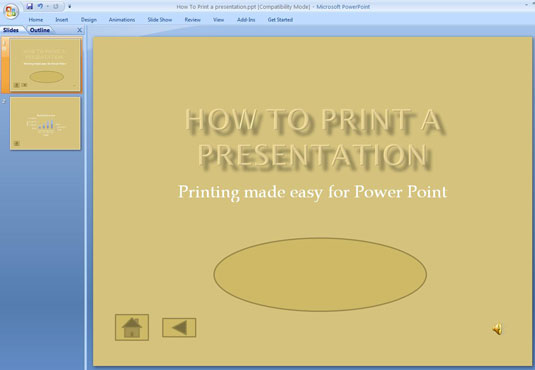Click the Redo/Repeat icon
The image size is (535, 370).
click(56, 6)
